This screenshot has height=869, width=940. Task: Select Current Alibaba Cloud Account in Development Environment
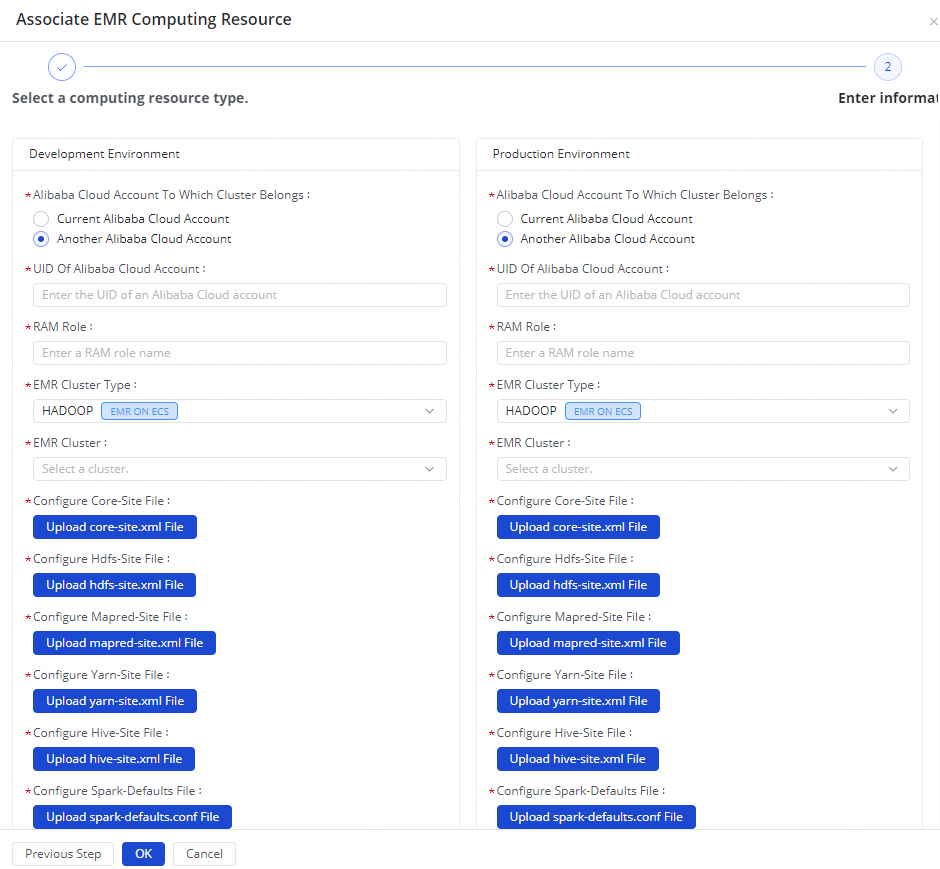41,219
